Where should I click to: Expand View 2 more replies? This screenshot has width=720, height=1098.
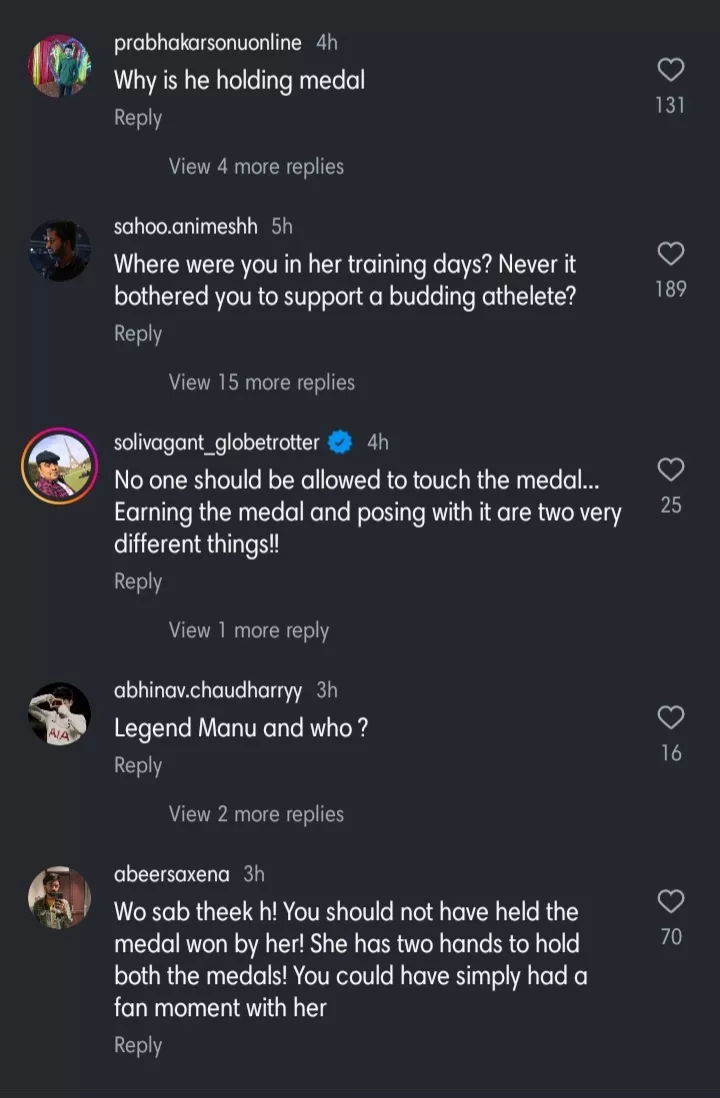pyautogui.click(x=256, y=814)
